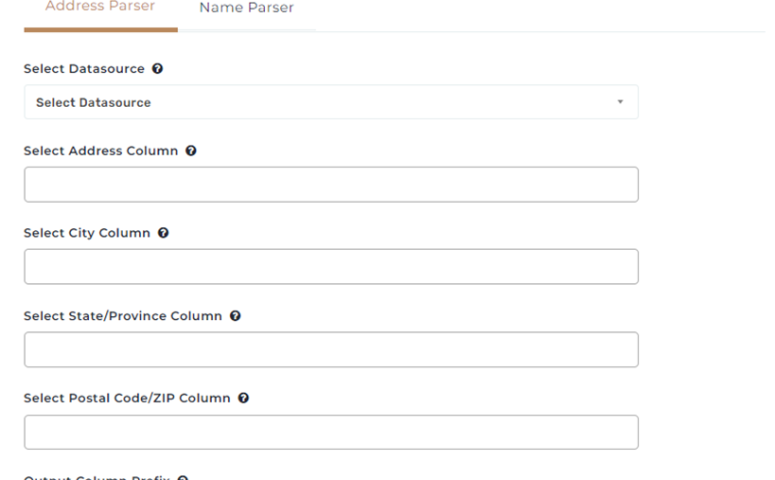The height and width of the screenshot is (480, 775).
Task: Click the Postal Code/ZIP Column field
Action: click(x=330, y=432)
